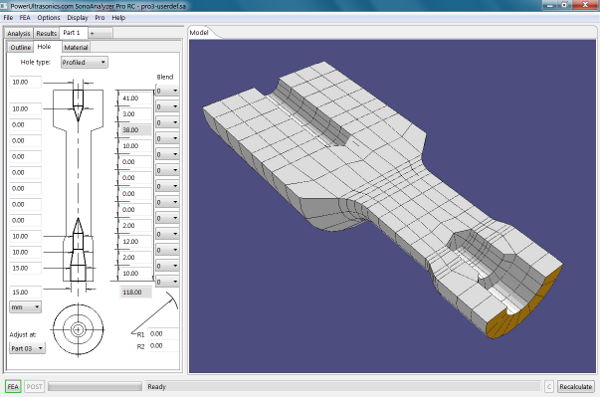
Task: Expand the Adjust at Part 03 dropdown
Action: point(27,348)
